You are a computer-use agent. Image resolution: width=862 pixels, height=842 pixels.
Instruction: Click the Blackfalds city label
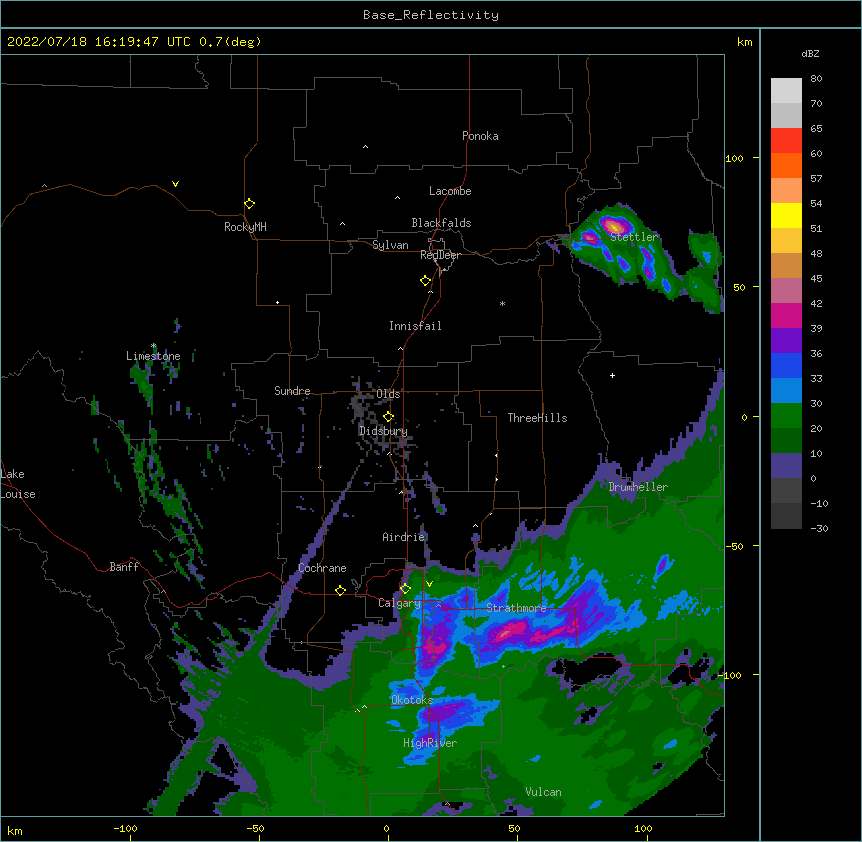point(441,223)
